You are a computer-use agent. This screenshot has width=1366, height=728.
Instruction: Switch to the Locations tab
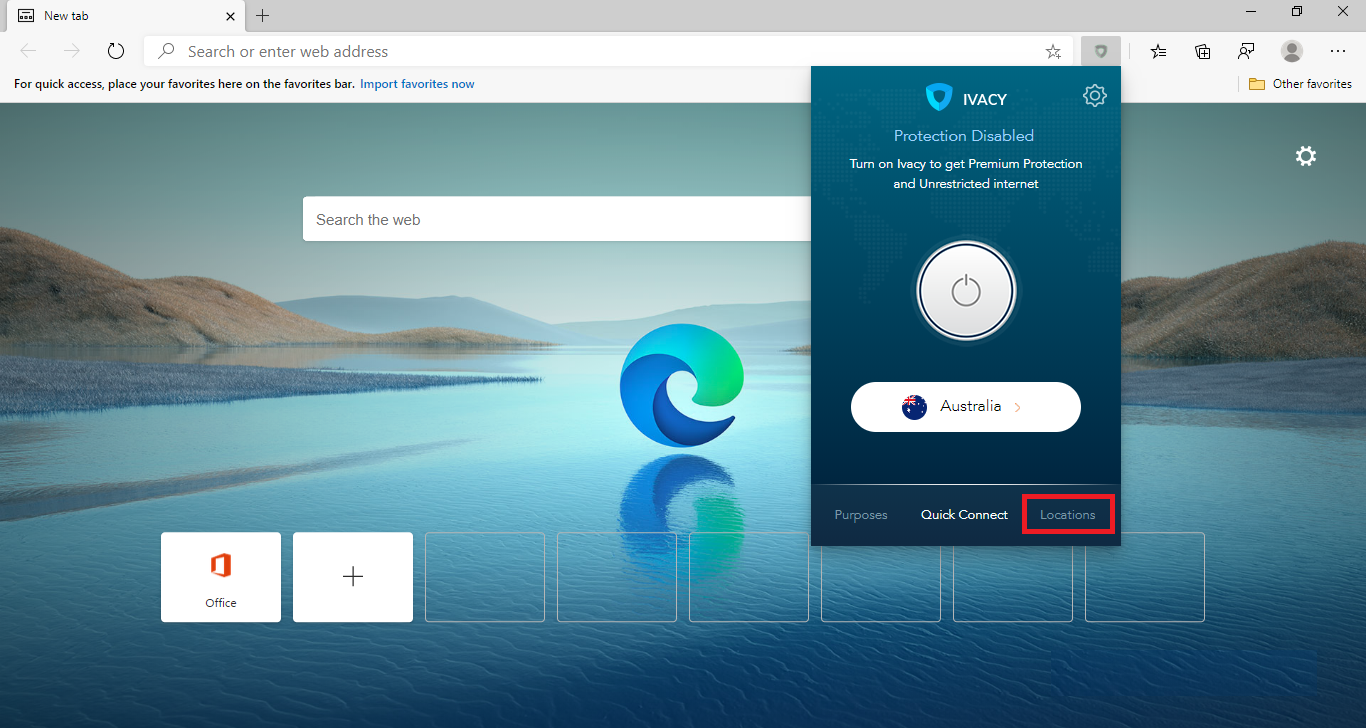click(1068, 515)
